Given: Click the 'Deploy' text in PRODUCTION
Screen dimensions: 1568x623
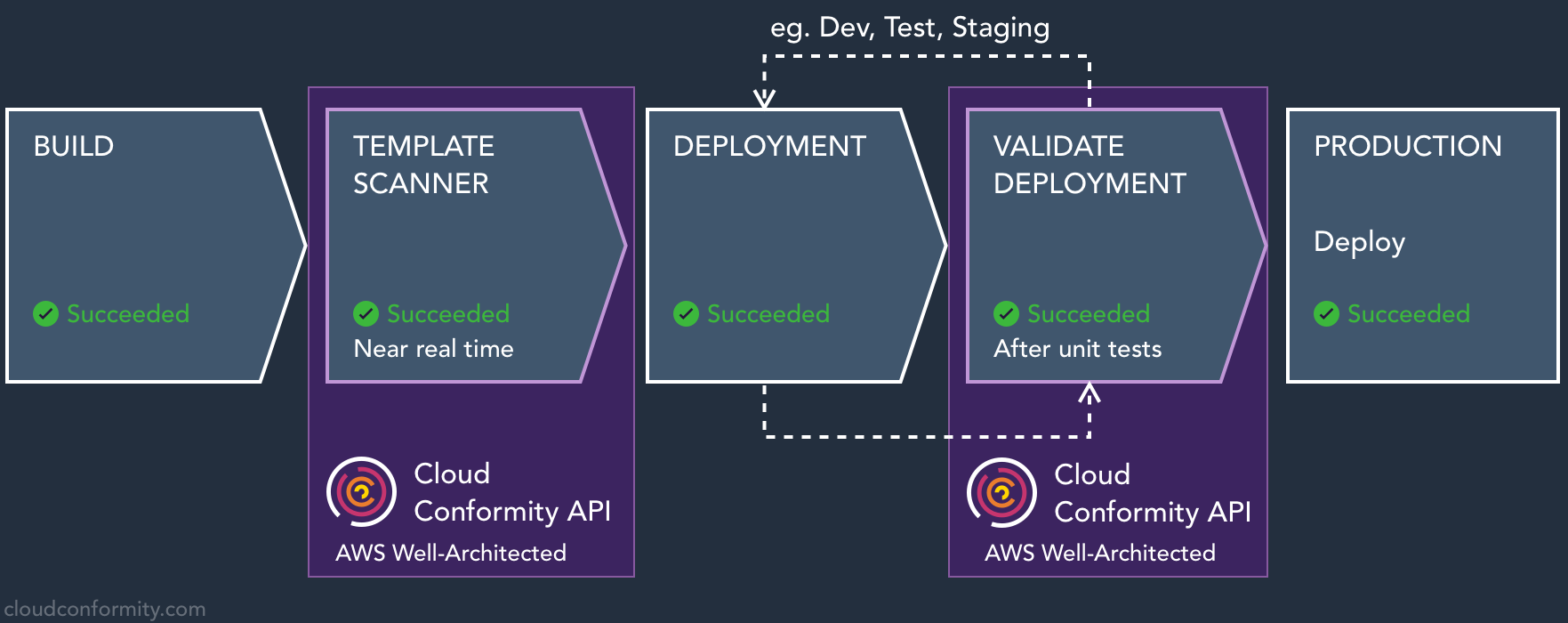Looking at the screenshot, I should click(x=1360, y=243).
